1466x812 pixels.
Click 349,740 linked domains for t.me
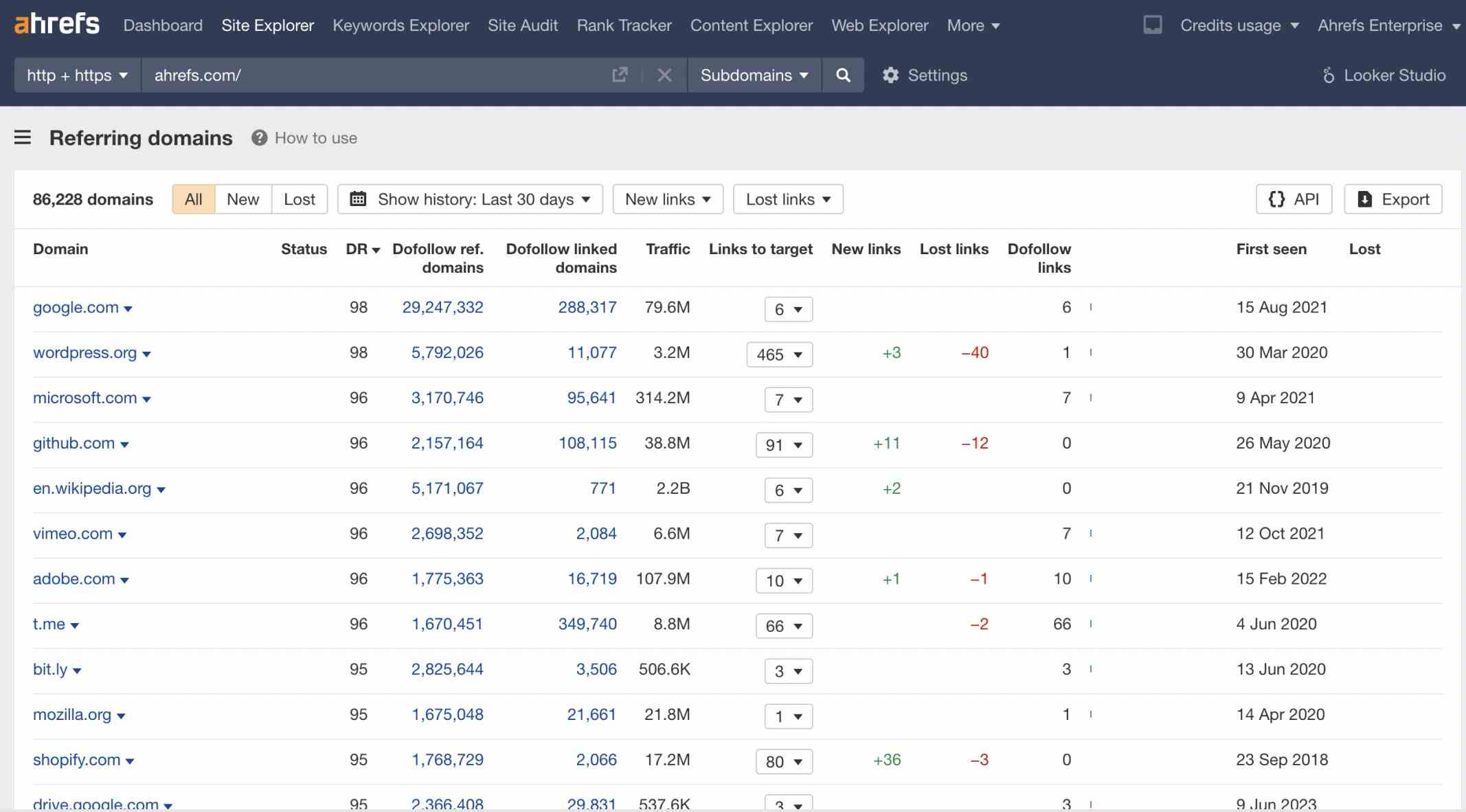click(x=587, y=624)
